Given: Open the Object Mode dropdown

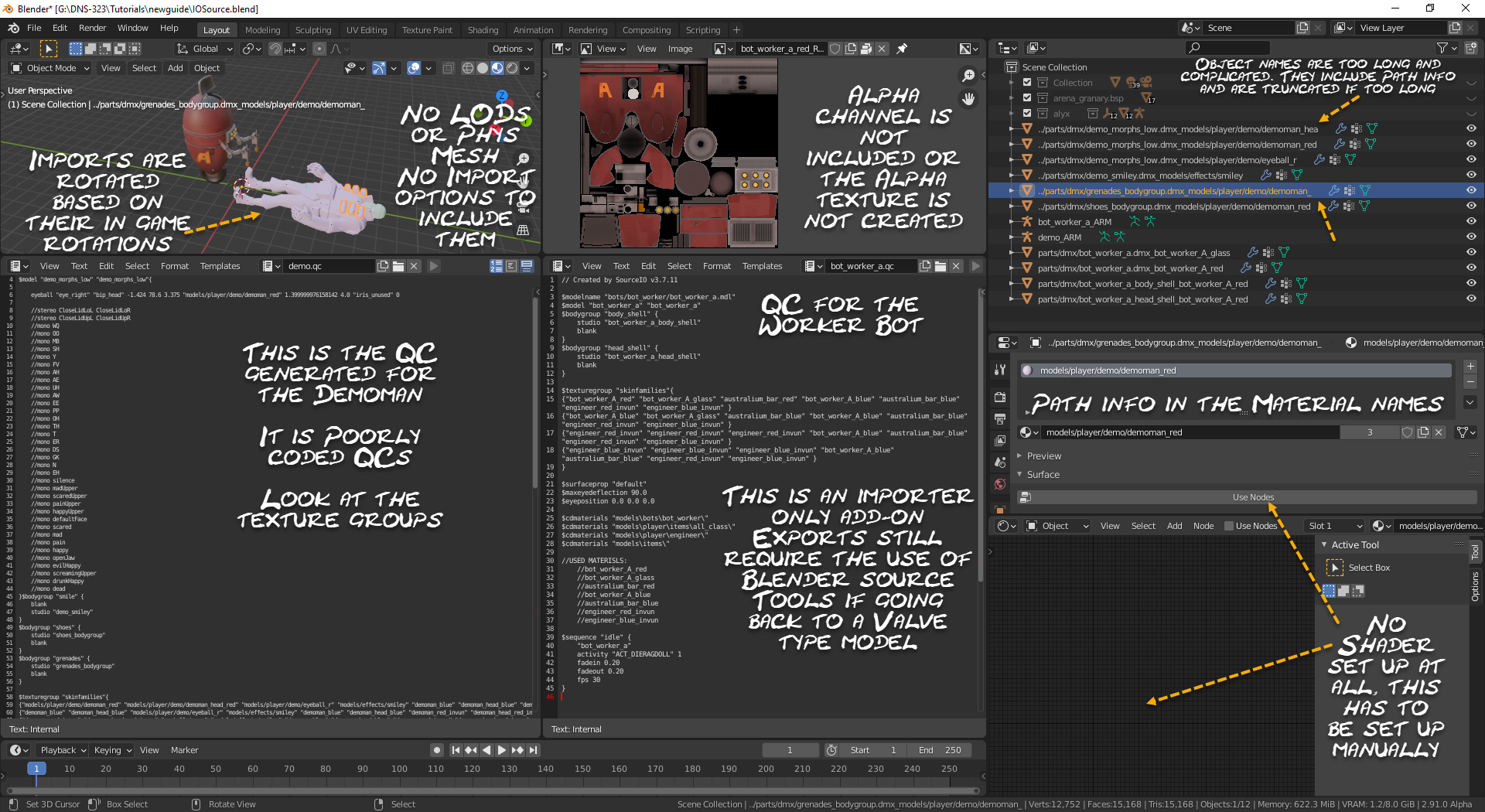Looking at the screenshot, I should tap(50, 68).
